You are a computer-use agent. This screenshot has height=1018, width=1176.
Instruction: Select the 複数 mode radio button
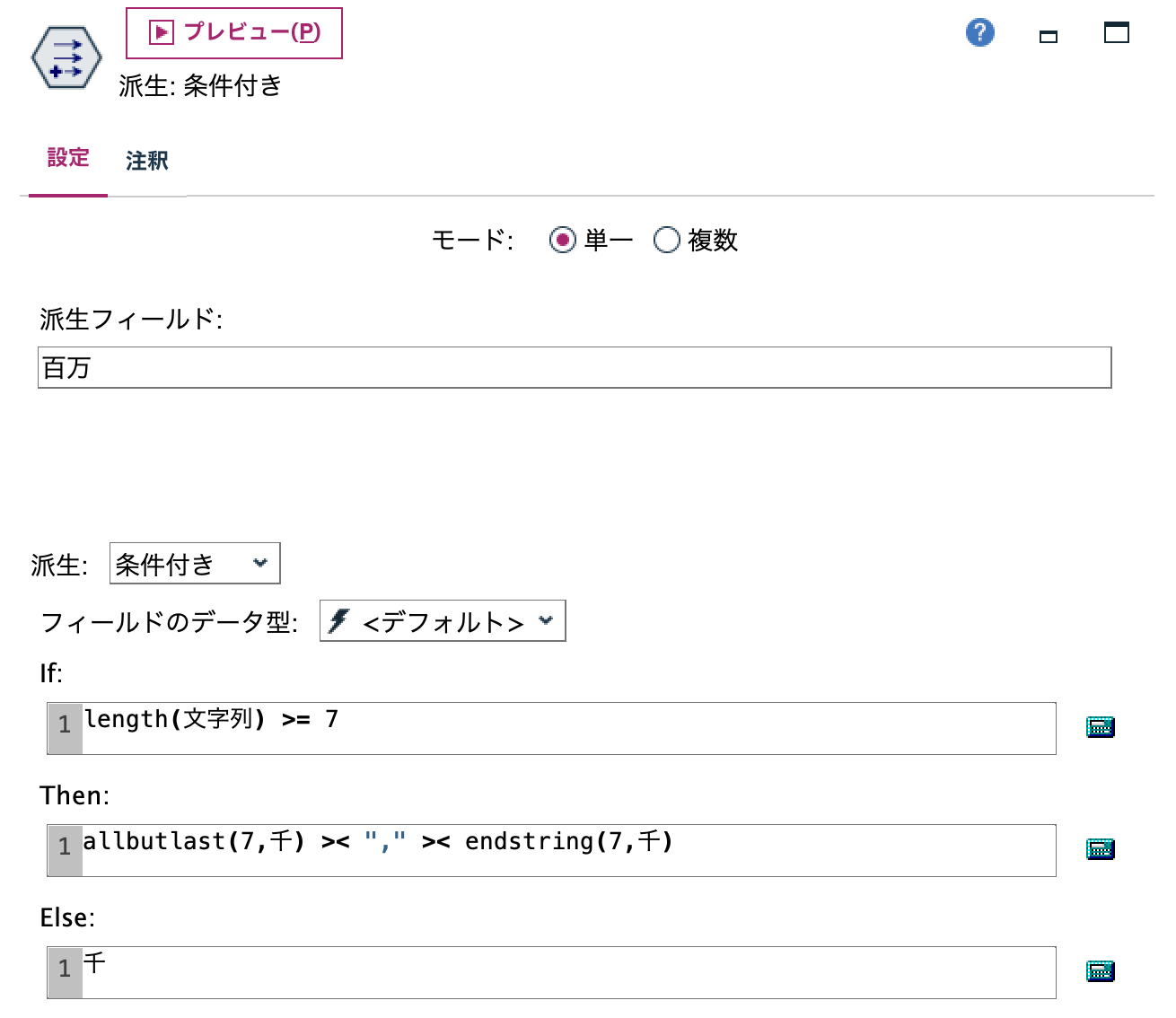[x=667, y=240]
